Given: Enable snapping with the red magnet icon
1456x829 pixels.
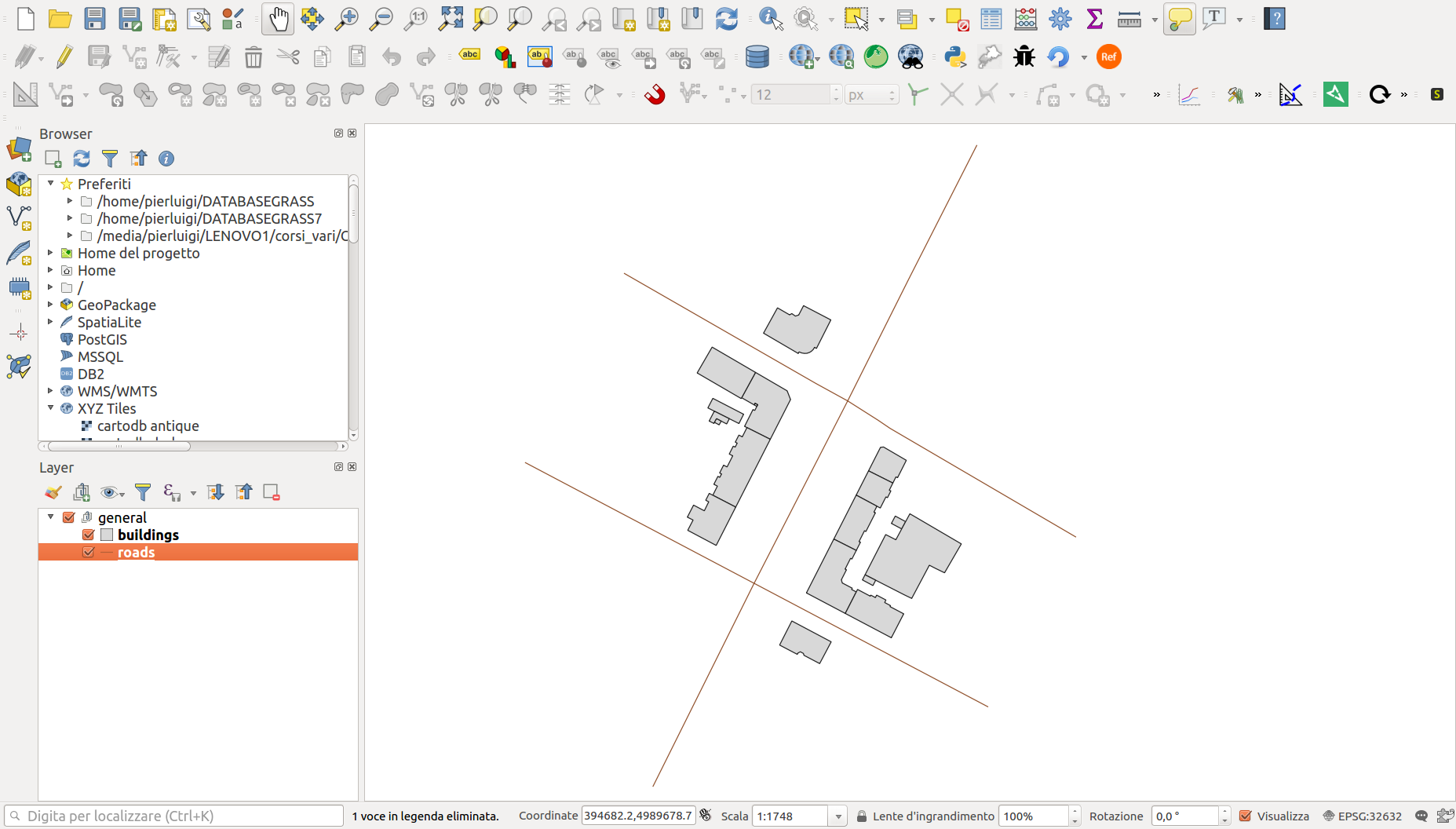Looking at the screenshot, I should click(x=654, y=95).
